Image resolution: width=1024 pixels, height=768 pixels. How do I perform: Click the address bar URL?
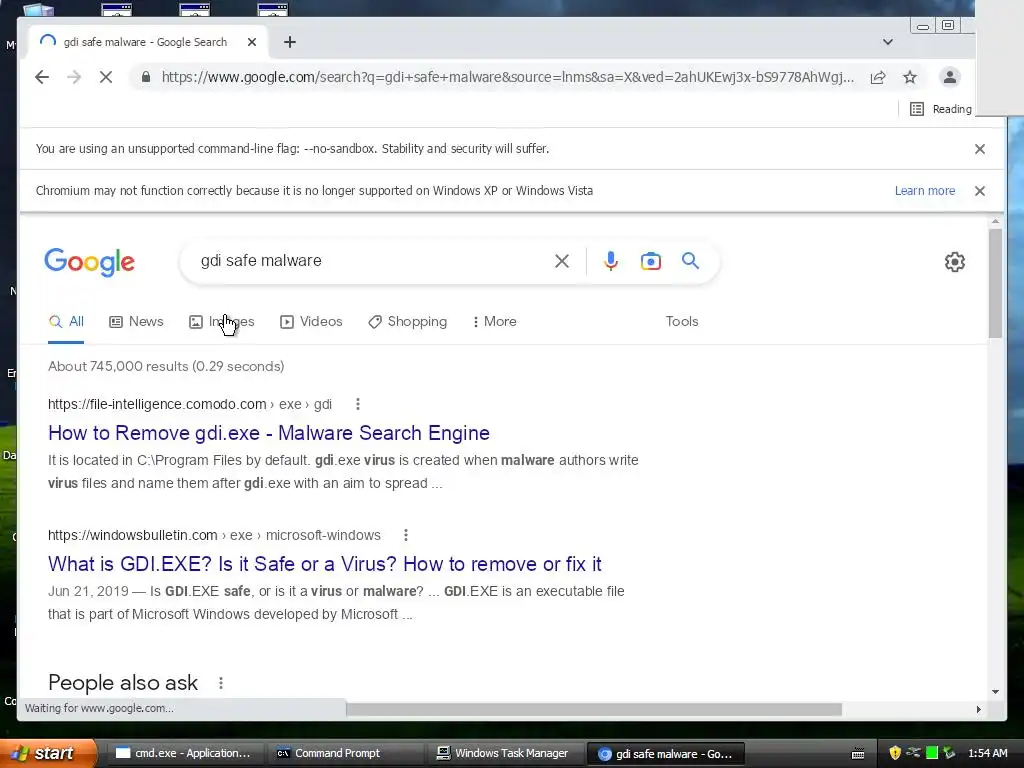point(507,77)
